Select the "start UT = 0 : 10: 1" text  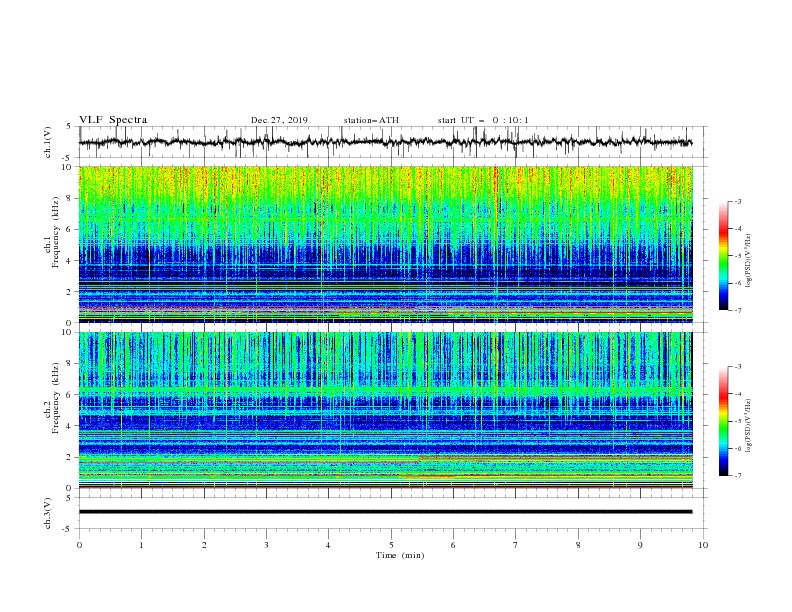click(x=483, y=120)
